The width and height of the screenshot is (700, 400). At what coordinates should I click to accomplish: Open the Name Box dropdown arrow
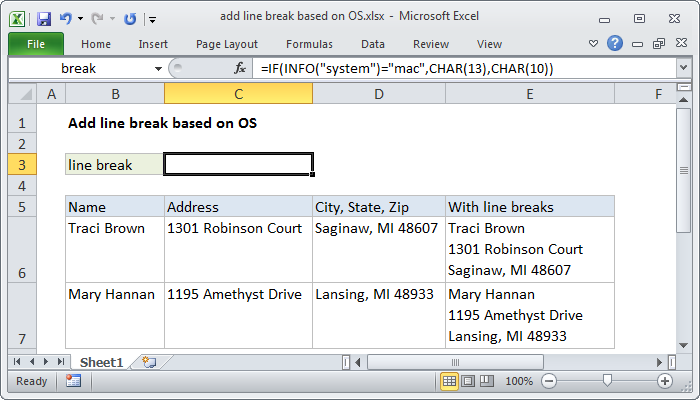coord(157,68)
